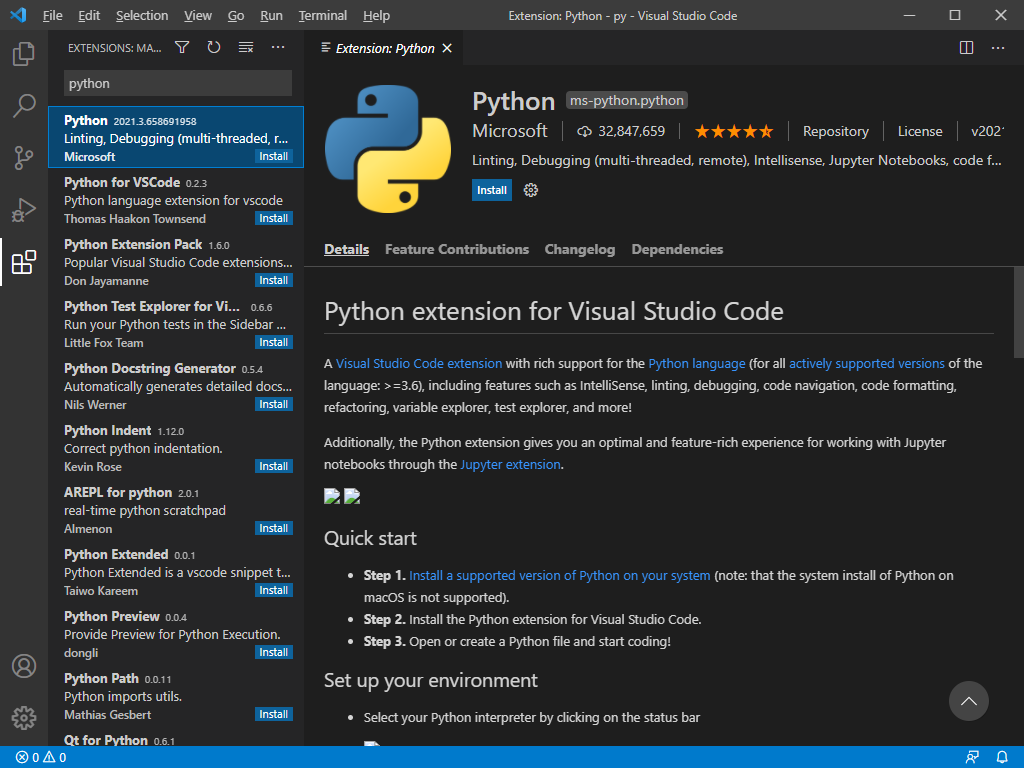This screenshot has height=768, width=1024.
Task: Install the Python Extension Pack
Action: point(274,280)
